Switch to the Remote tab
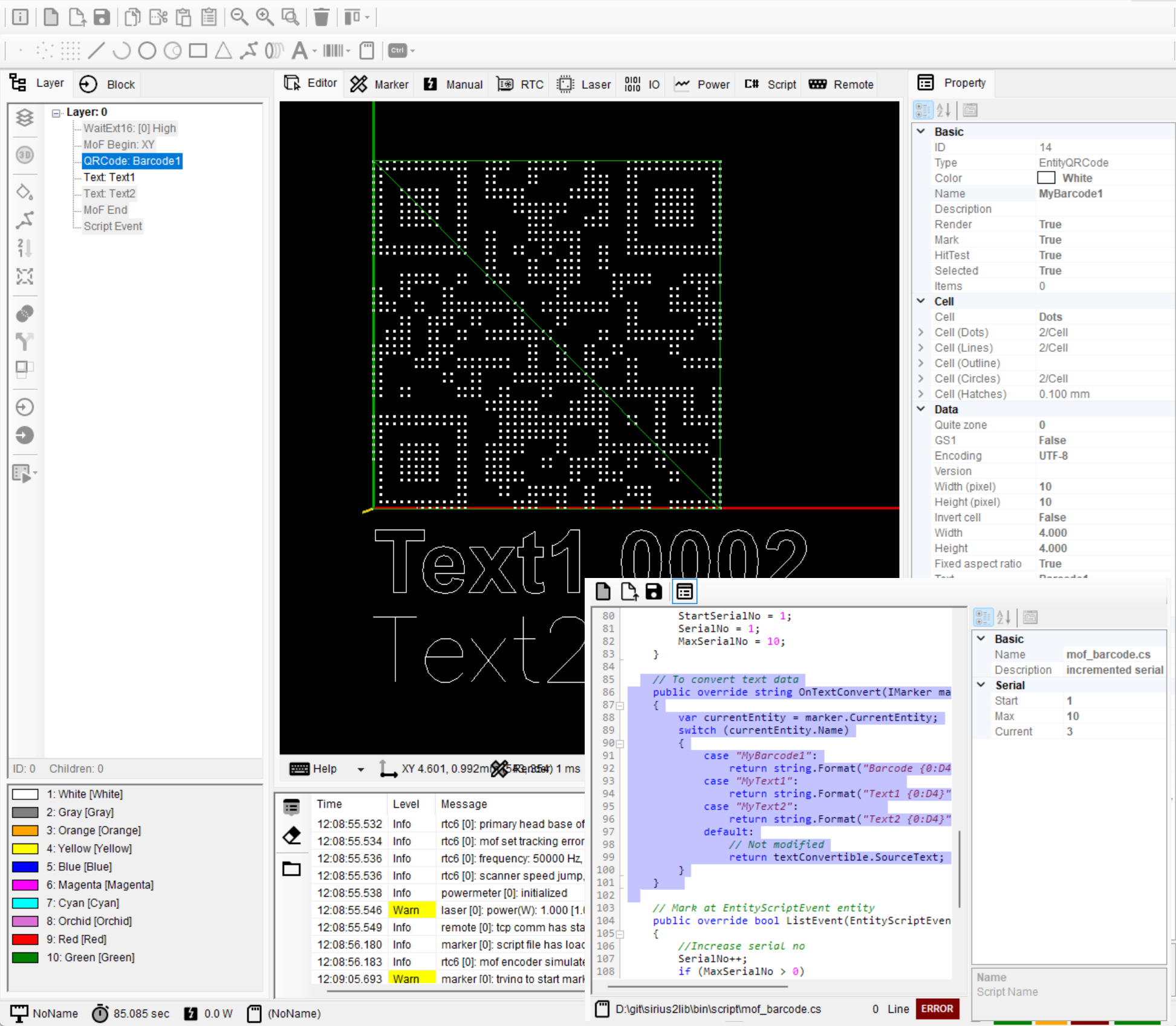 tap(841, 84)
